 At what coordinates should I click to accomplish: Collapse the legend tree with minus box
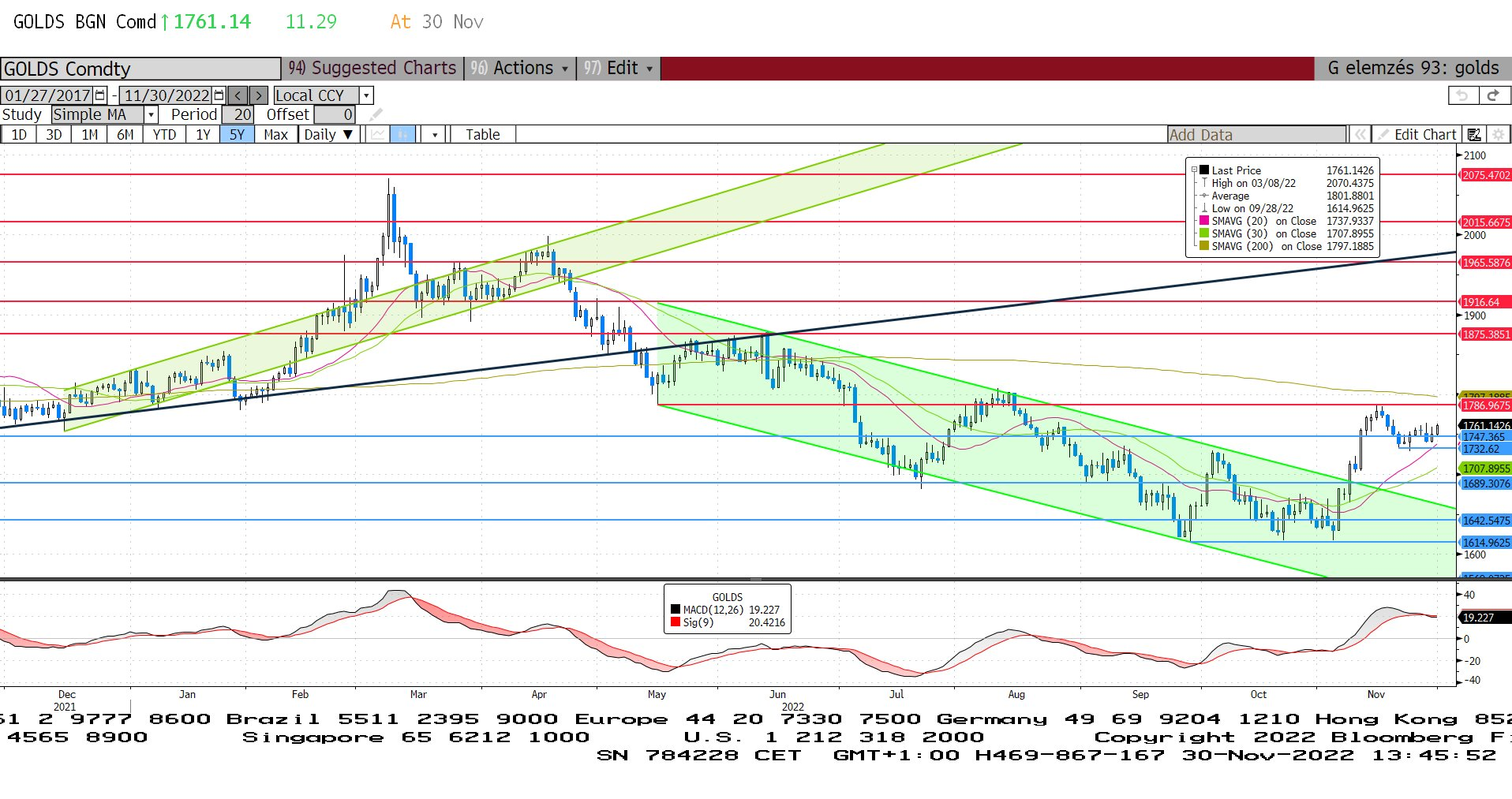click(1194, 170)
